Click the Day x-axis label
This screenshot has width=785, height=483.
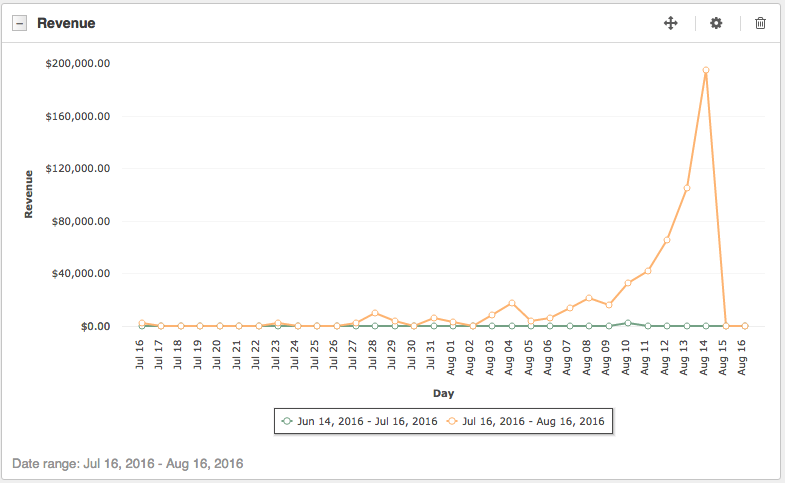point(443,393)
